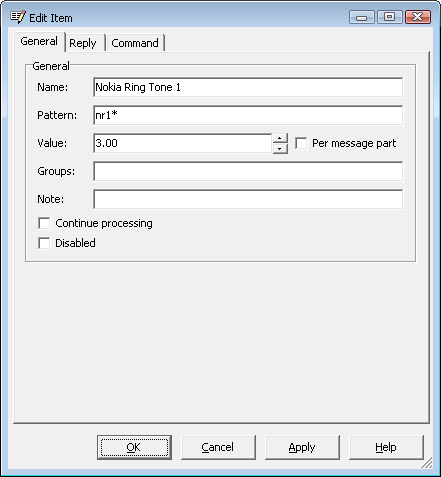Image resolution: width=441 pixels, height=477 pixels.
Task: Check the Continue processing option
Action: [x=44, y=223]
